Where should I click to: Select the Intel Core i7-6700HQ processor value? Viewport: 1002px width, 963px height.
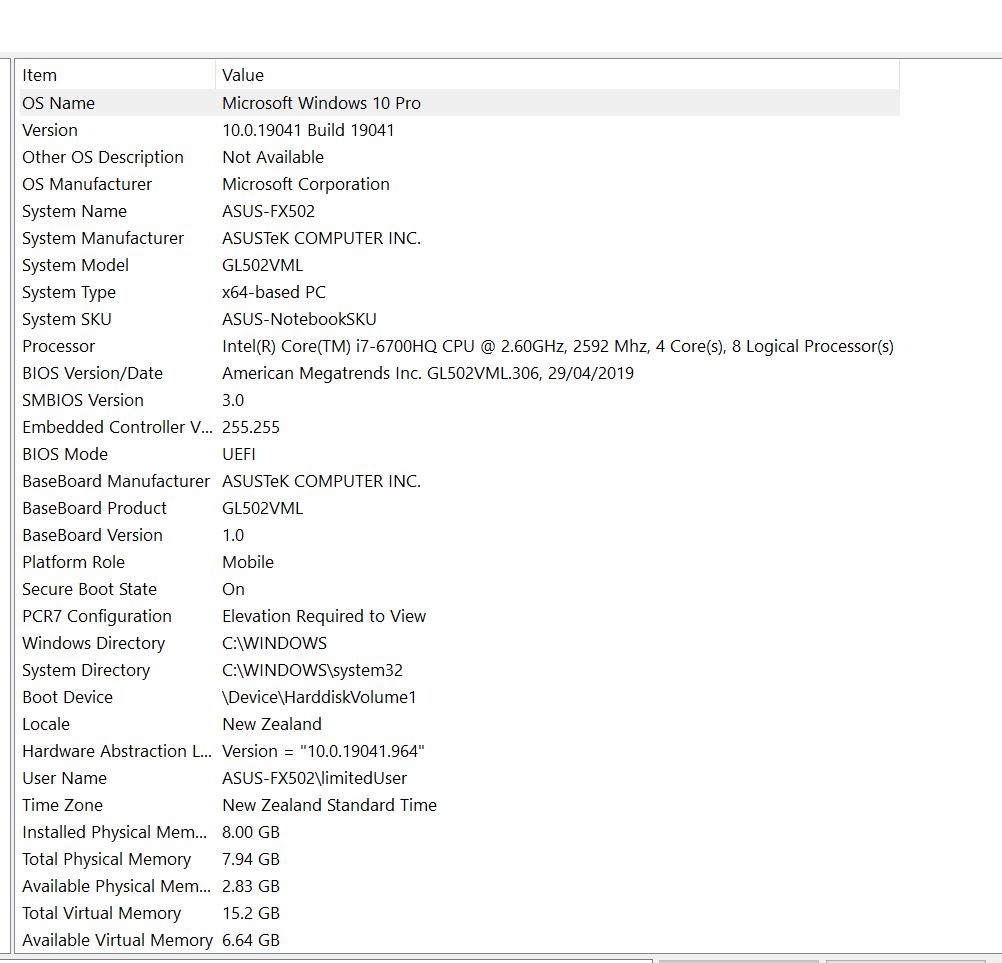(x=558, y=346)
